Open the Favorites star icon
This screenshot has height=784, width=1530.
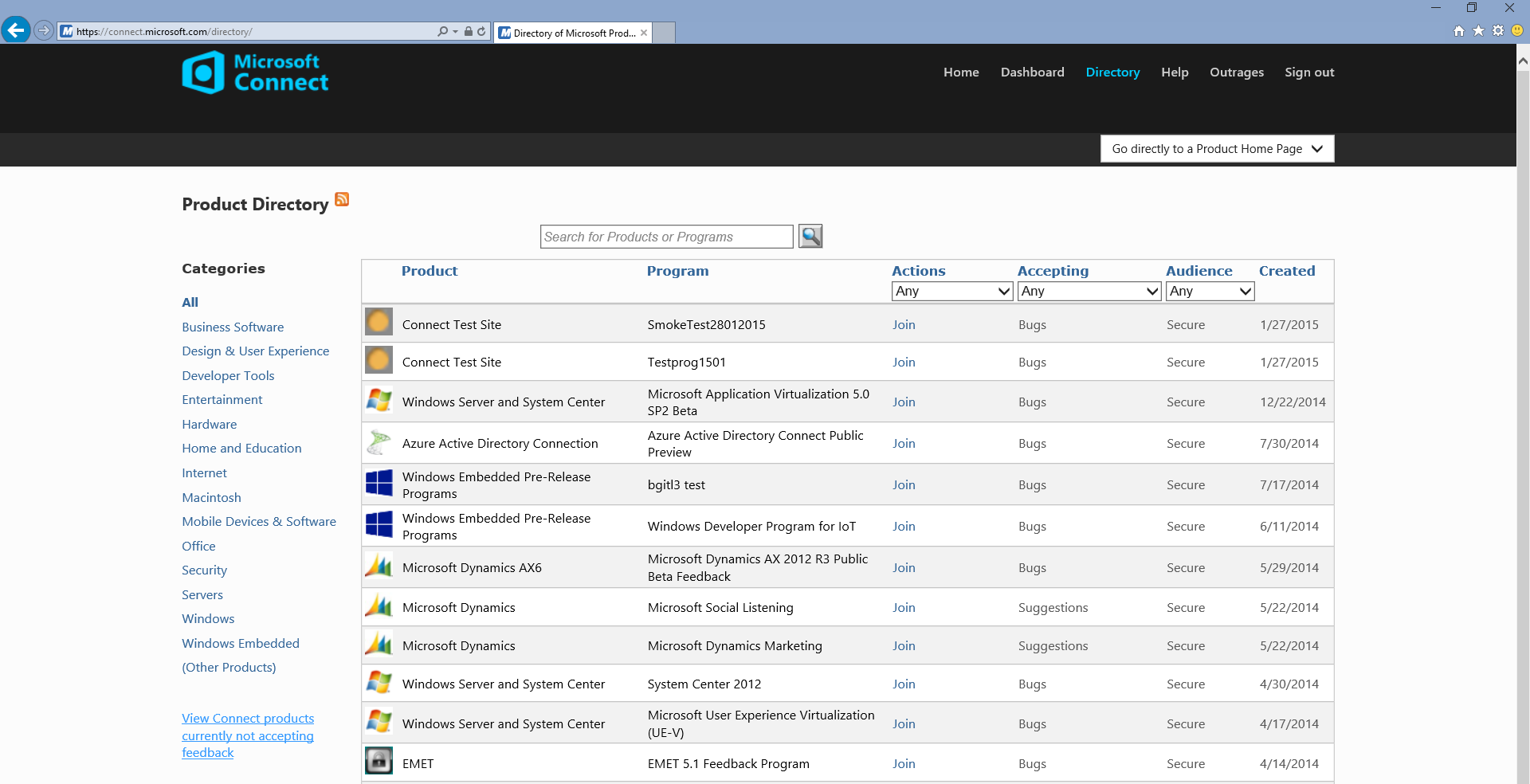tap(1478, 30)
